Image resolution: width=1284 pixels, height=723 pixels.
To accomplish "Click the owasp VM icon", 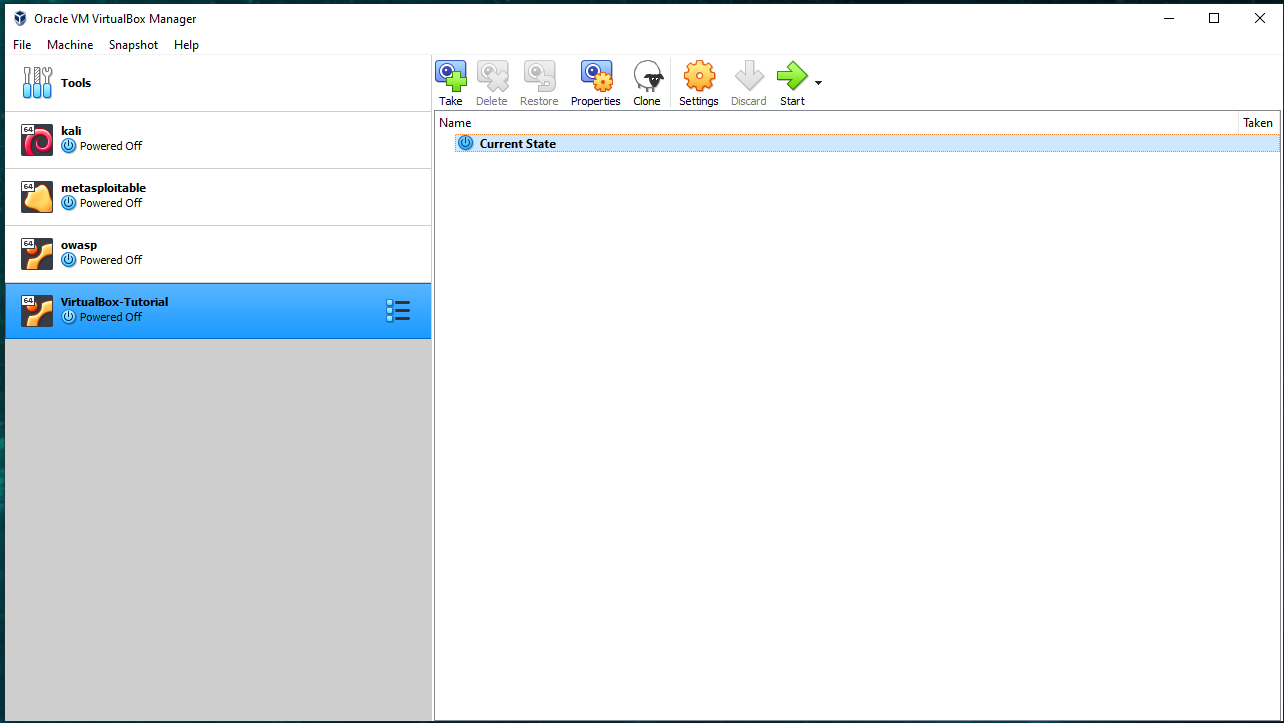I will pos(37,254).
